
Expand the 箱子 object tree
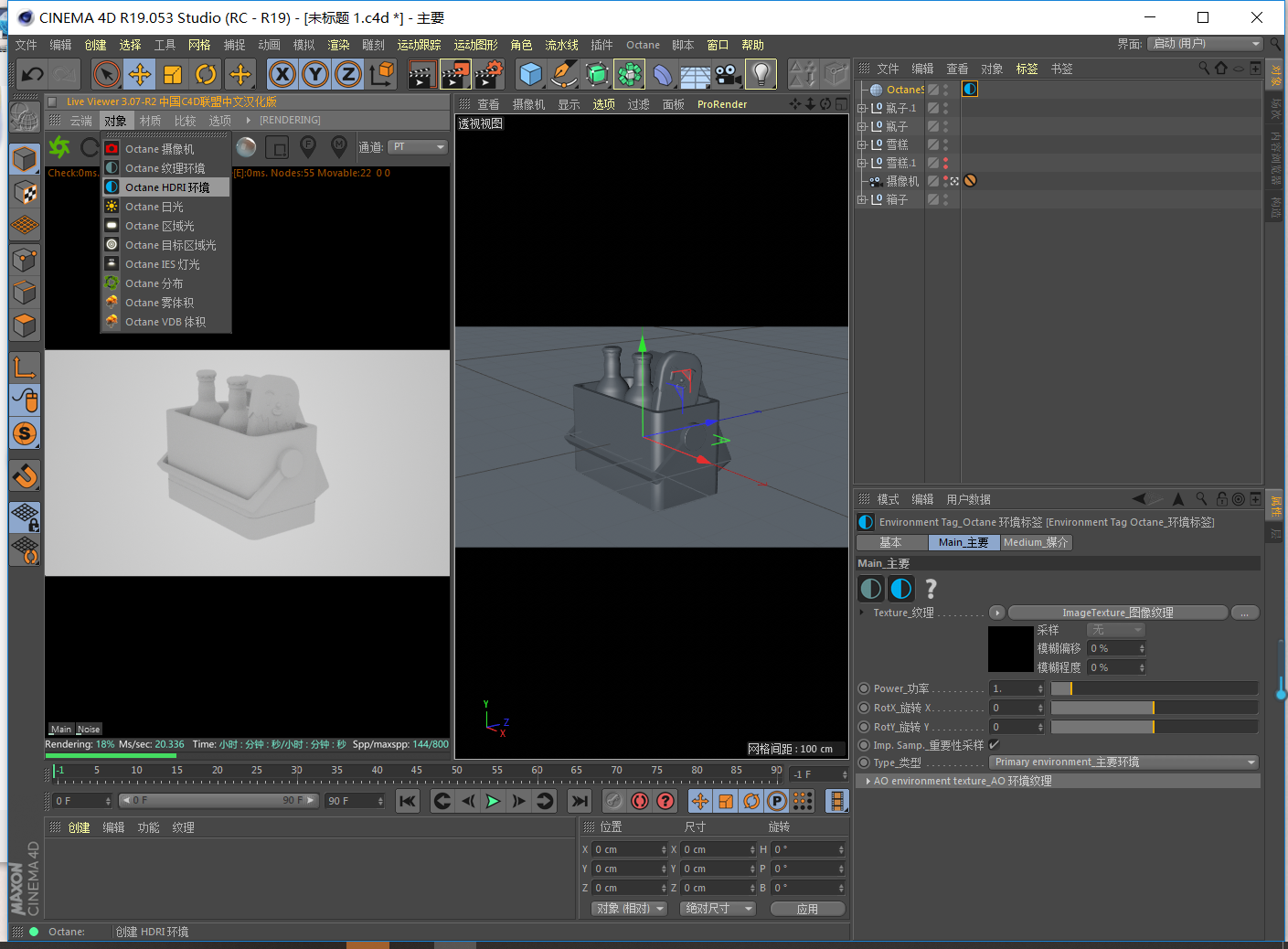pos(861,199)
